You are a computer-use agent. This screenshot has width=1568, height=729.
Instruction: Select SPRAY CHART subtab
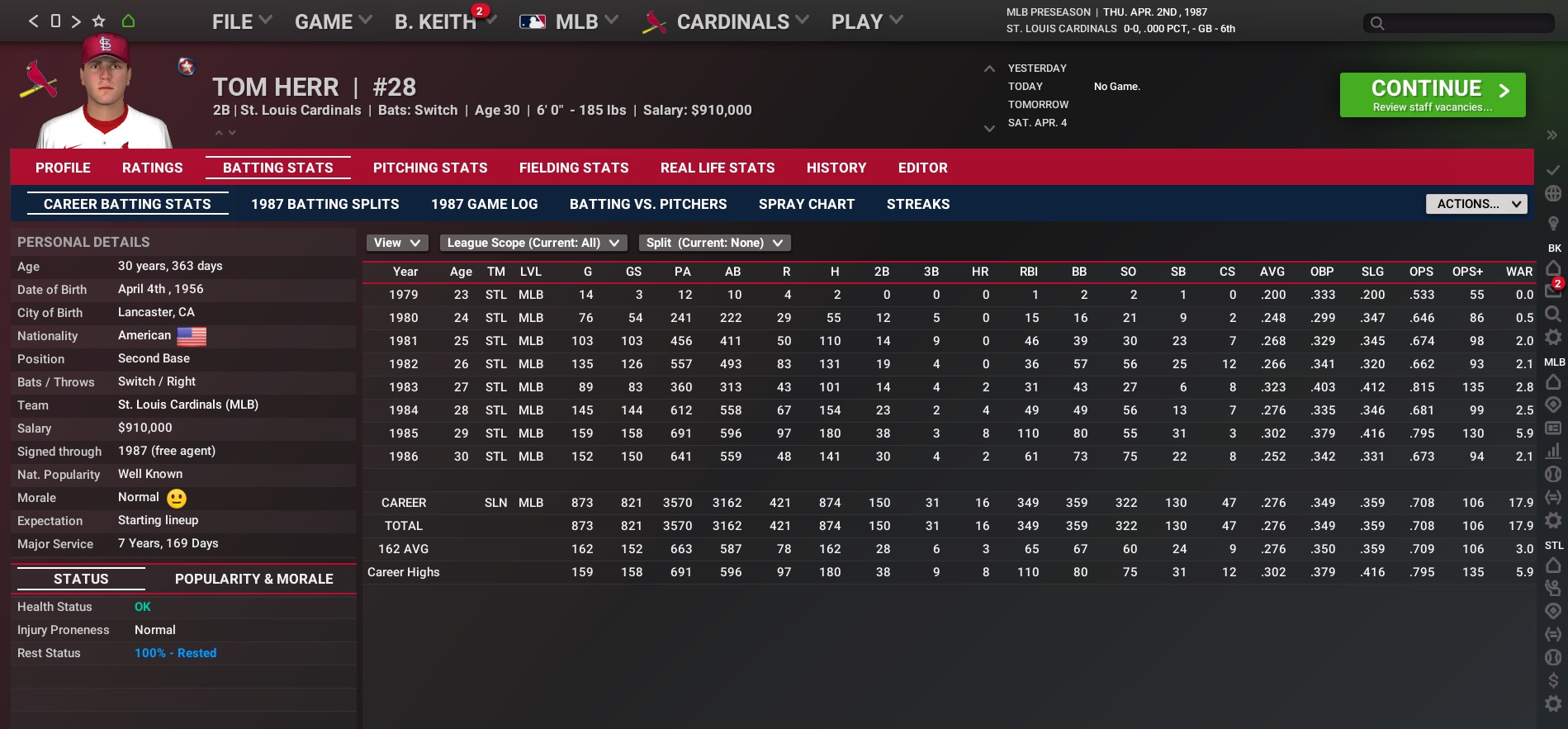[x=807, y=204]
